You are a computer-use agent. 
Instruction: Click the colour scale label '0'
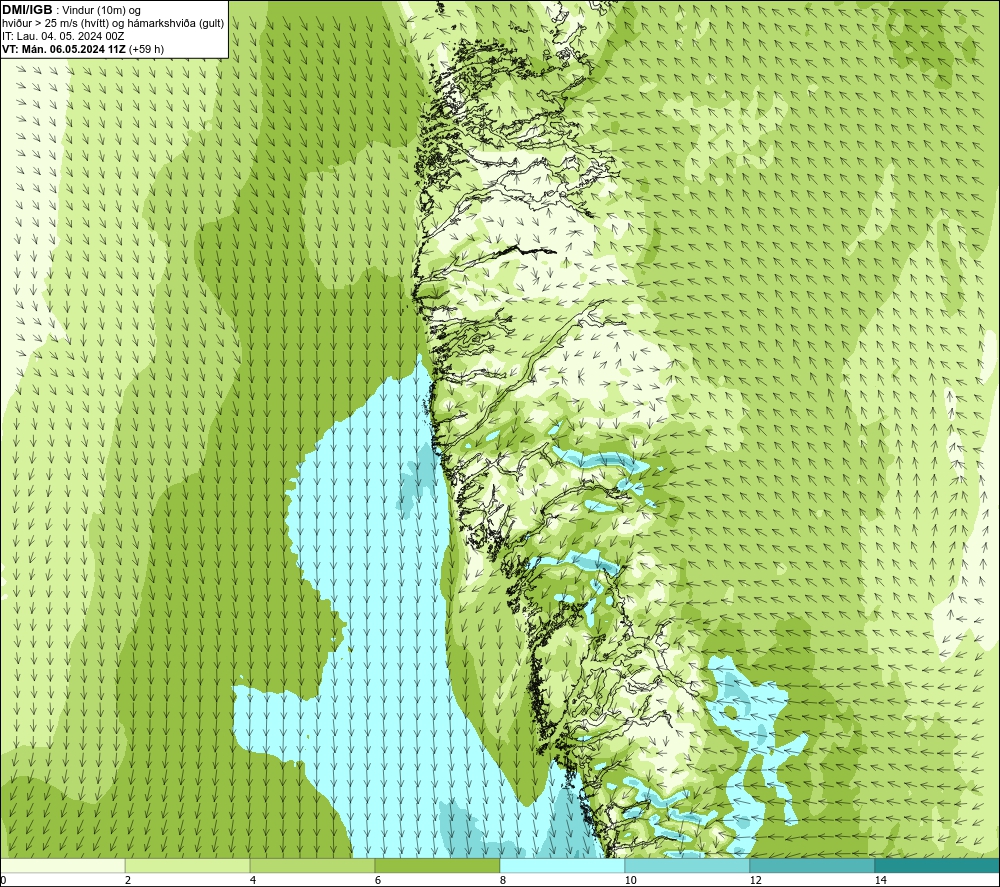tap(3, 880)
